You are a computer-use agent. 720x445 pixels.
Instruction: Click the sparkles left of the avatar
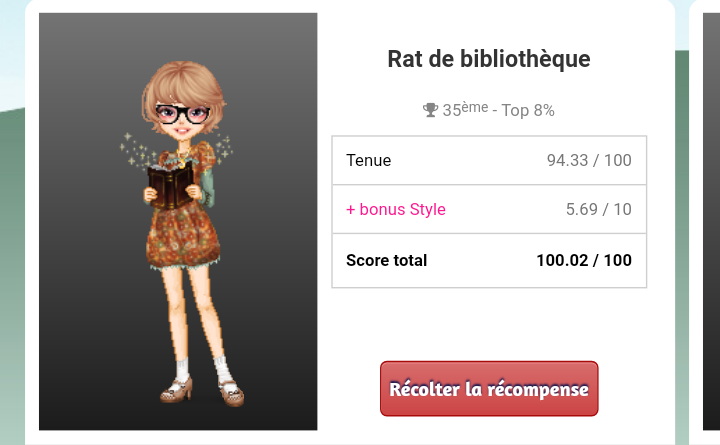[136, 150]
